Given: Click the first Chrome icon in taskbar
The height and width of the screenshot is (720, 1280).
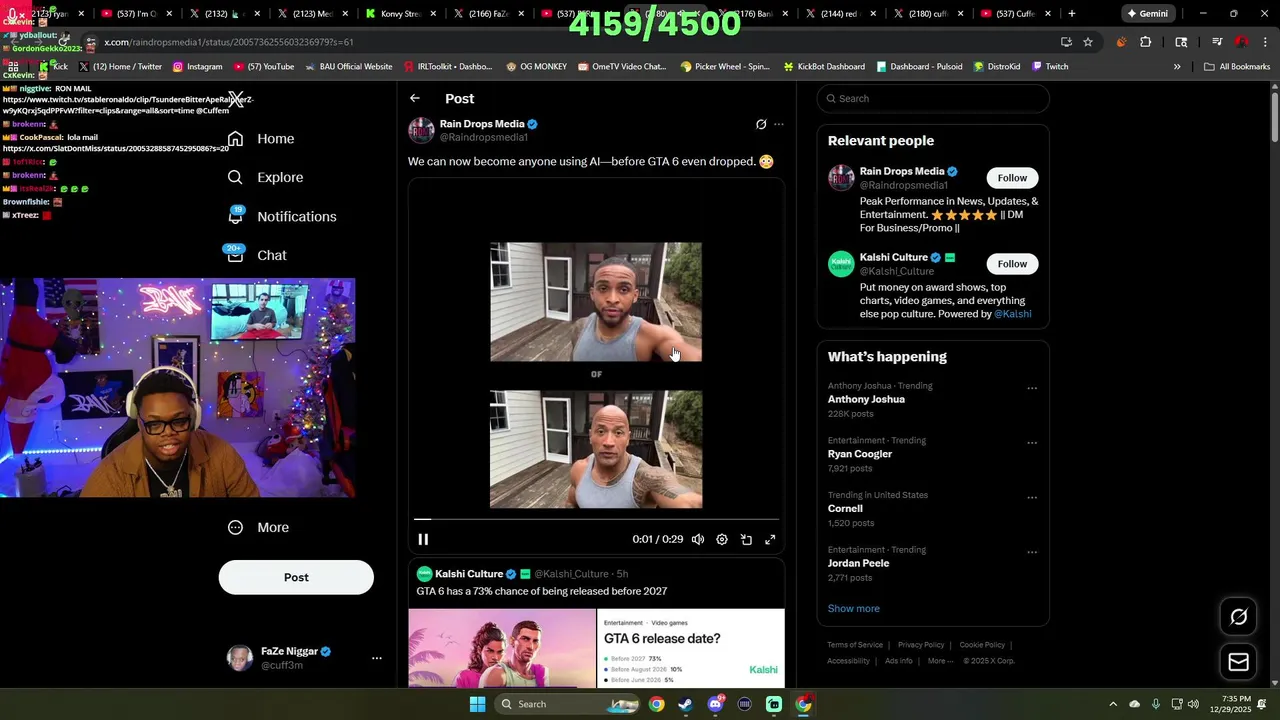Looking at the screenshot, I should (656, 704).
